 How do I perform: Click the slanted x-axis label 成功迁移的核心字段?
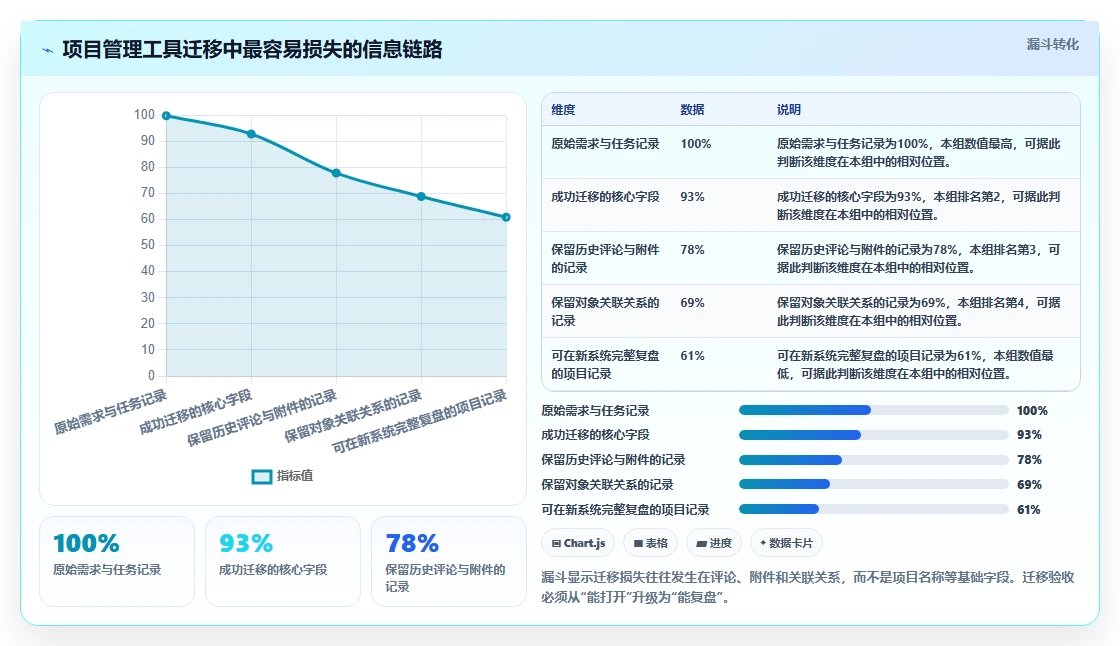[x=195, y=412]
